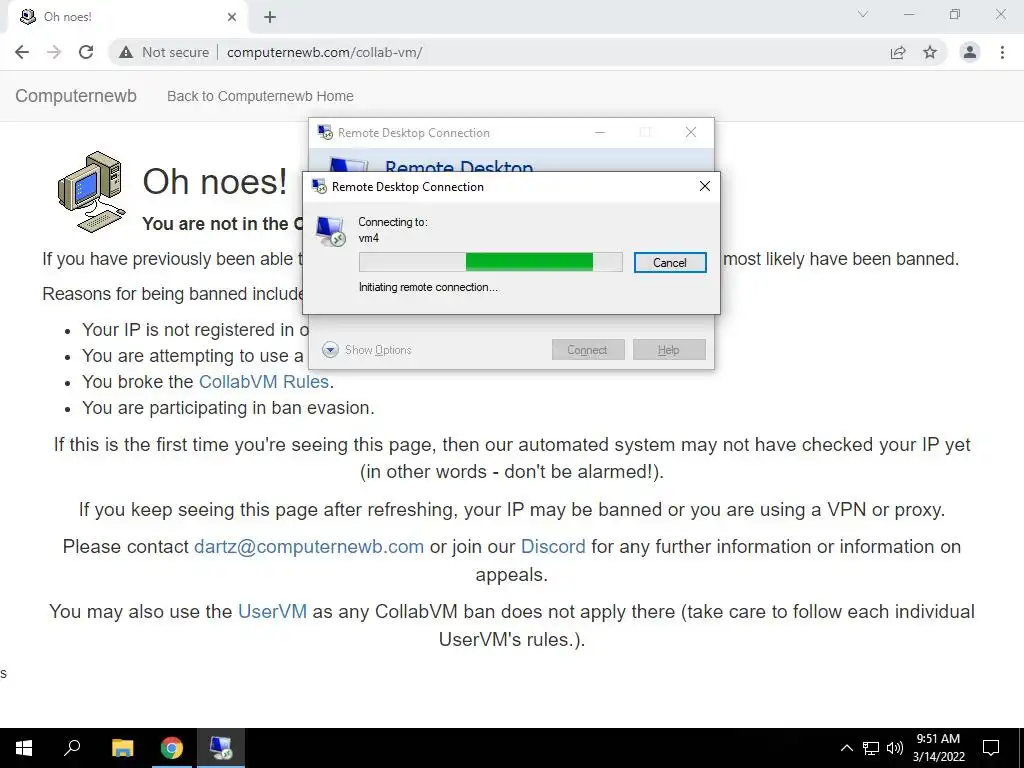Open the Windows Start menu
The width and height of the screenshot is (1024, 768).
tap(24, 748)
